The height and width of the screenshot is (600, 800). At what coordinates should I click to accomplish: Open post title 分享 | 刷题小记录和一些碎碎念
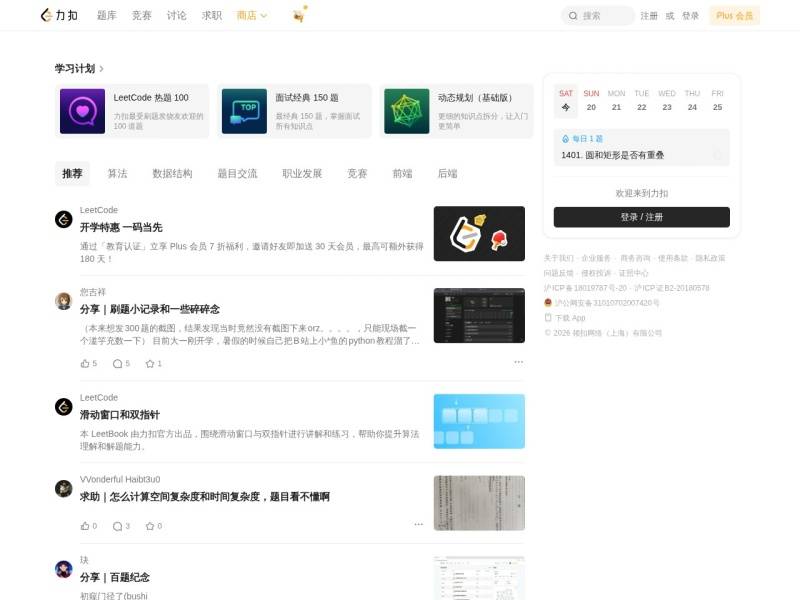149,309
